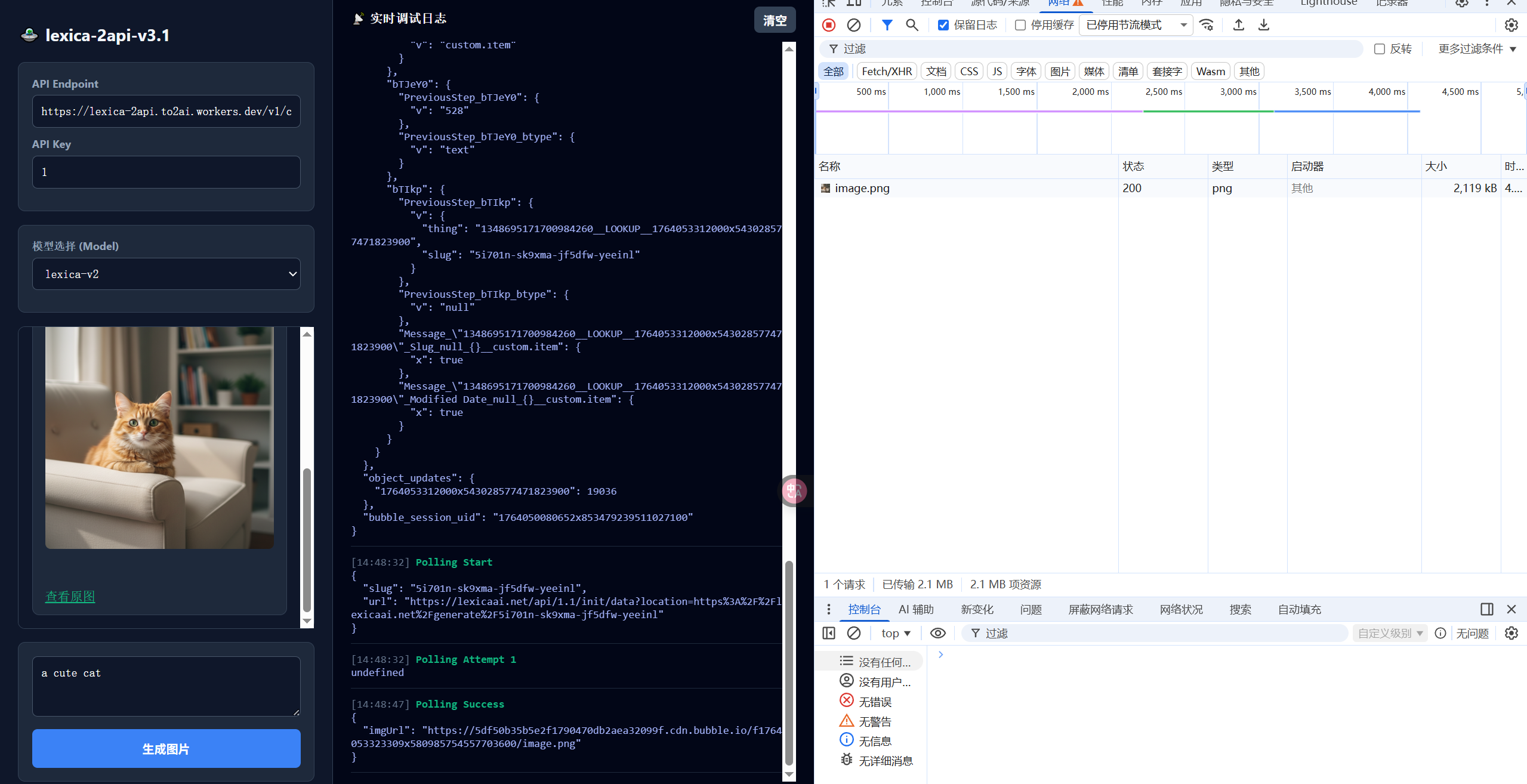The width and height of the screenshot is (1527, 784).
Task: Open network search magnifier
Action: [x=912, y=25]
